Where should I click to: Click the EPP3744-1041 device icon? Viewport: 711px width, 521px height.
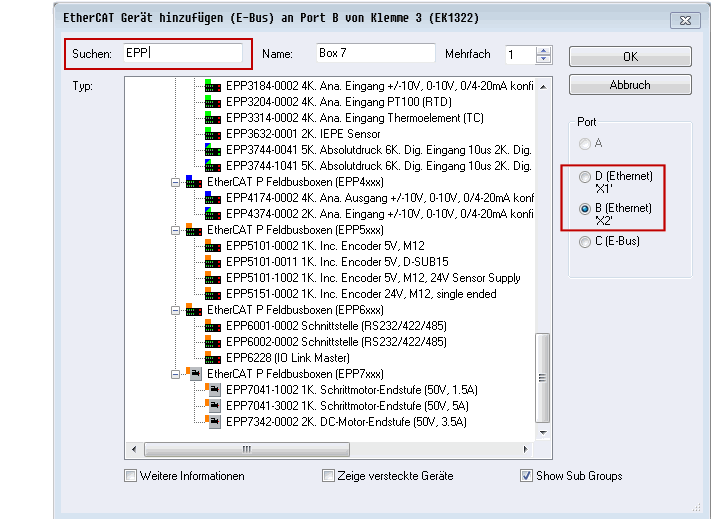pos(213,166)
